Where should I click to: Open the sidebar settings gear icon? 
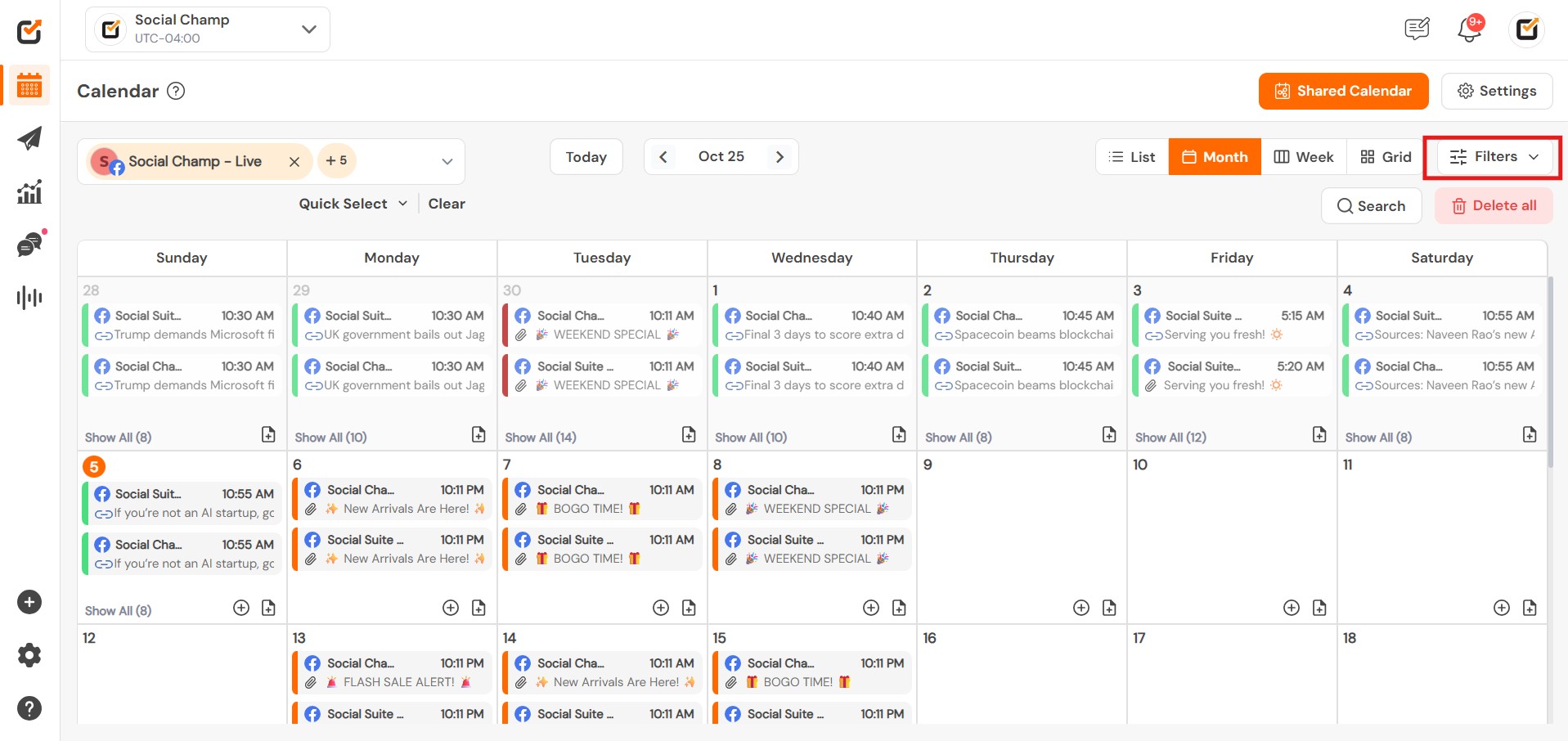(x=29, y=655)
